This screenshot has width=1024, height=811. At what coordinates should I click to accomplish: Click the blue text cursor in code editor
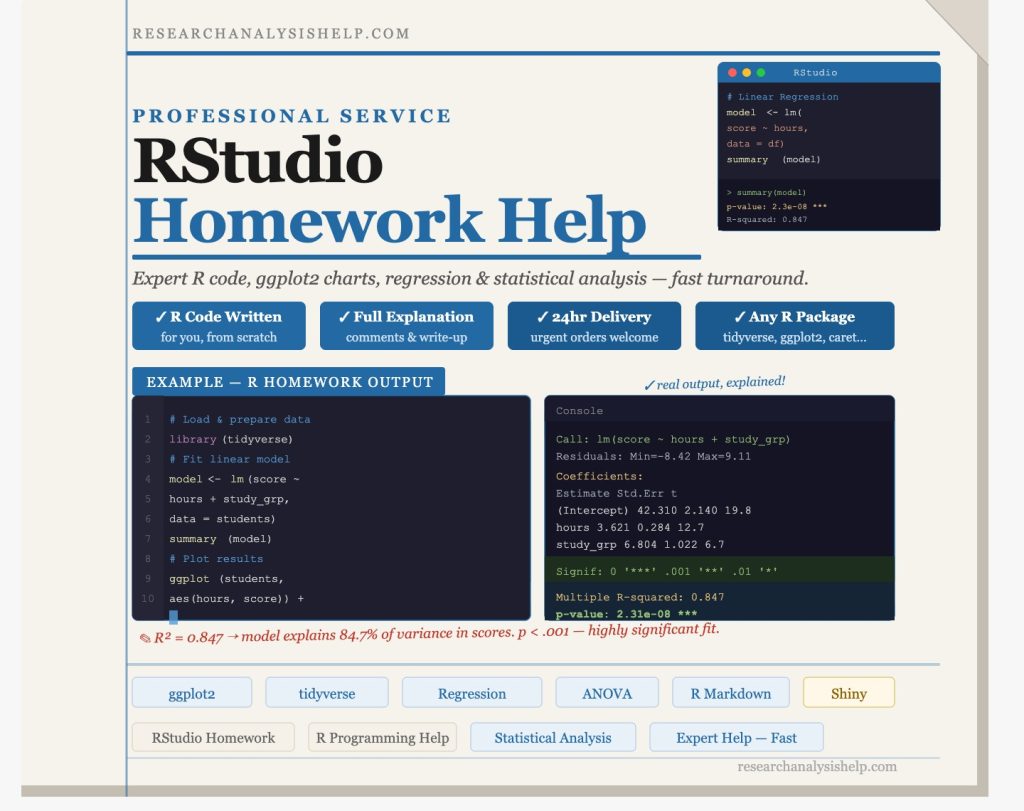(x=174, y=616)
